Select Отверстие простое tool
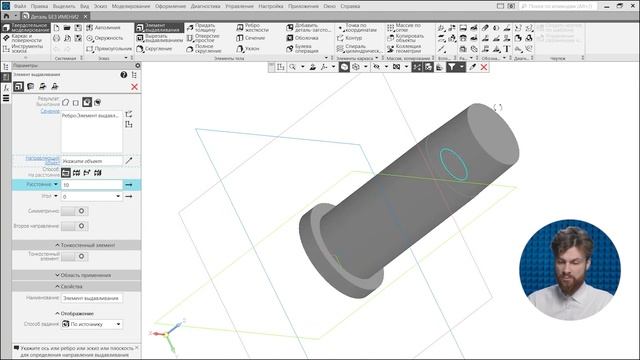Image resolution: width=640 pixels, height=360 pixels. pos(203,38)
